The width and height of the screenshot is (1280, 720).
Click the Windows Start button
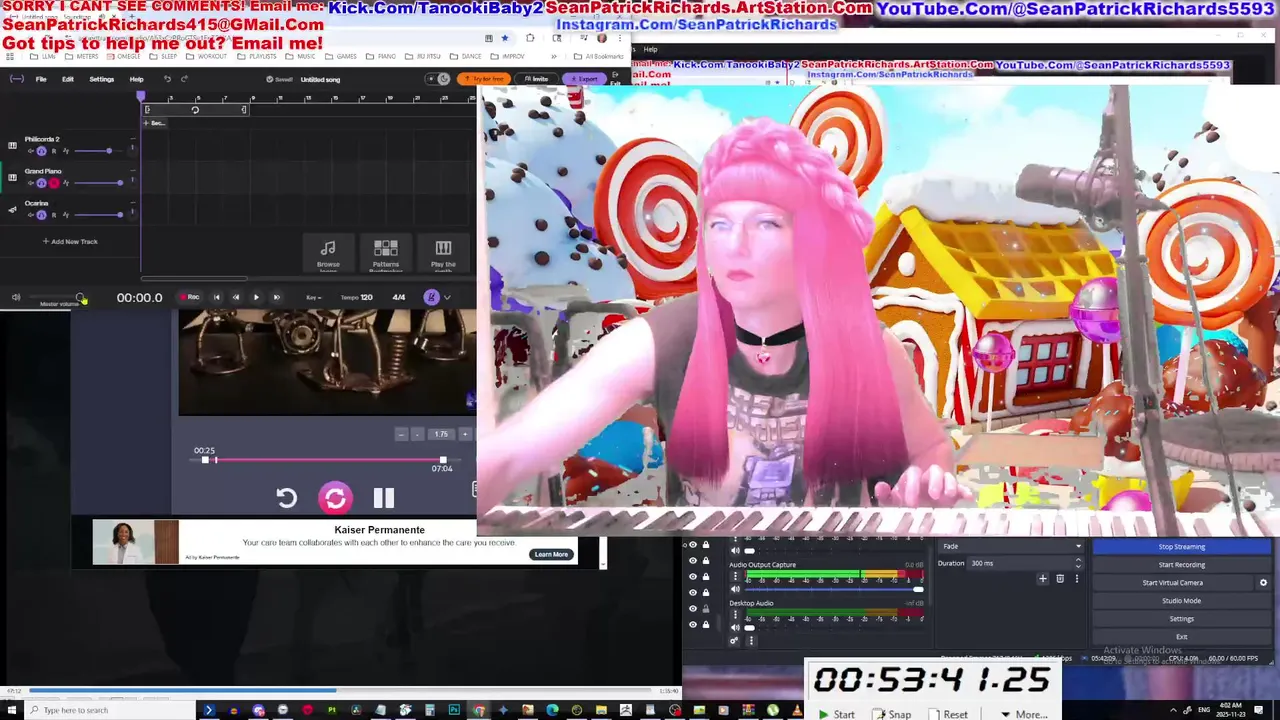pyautogui.click(x=11, y=711)
